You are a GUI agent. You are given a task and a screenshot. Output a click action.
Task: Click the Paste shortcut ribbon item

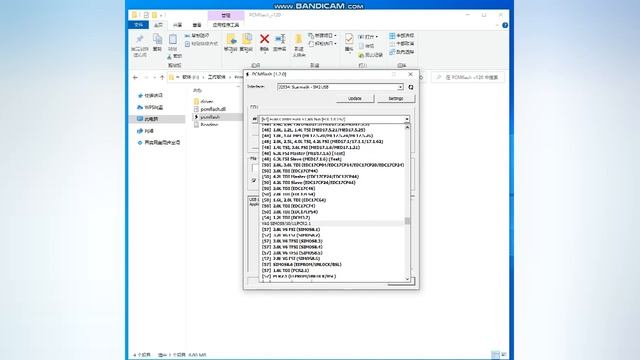tap(201, 44)
